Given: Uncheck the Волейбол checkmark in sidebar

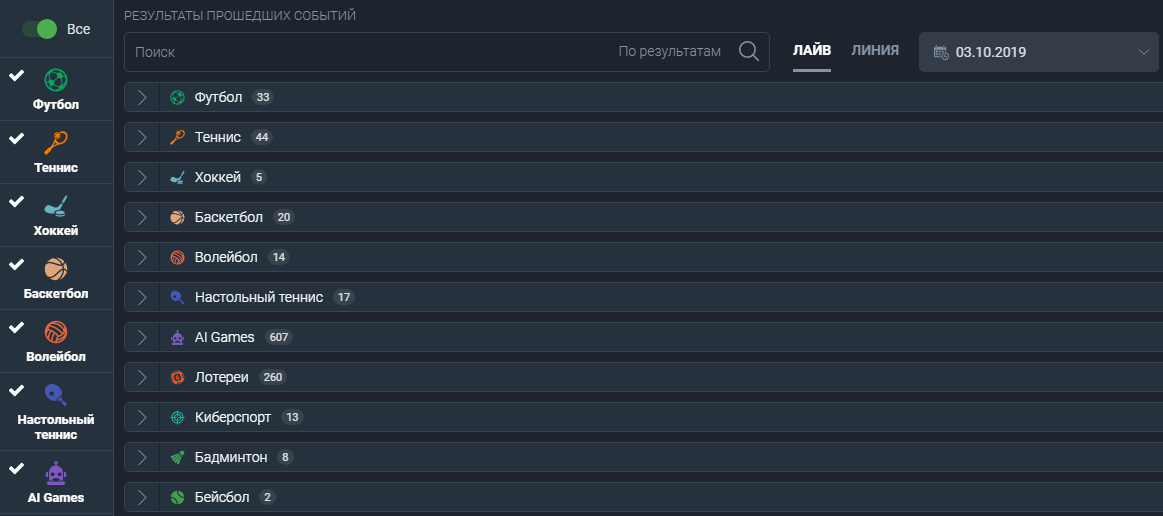Looking at the screenshot, I should 16,328.
